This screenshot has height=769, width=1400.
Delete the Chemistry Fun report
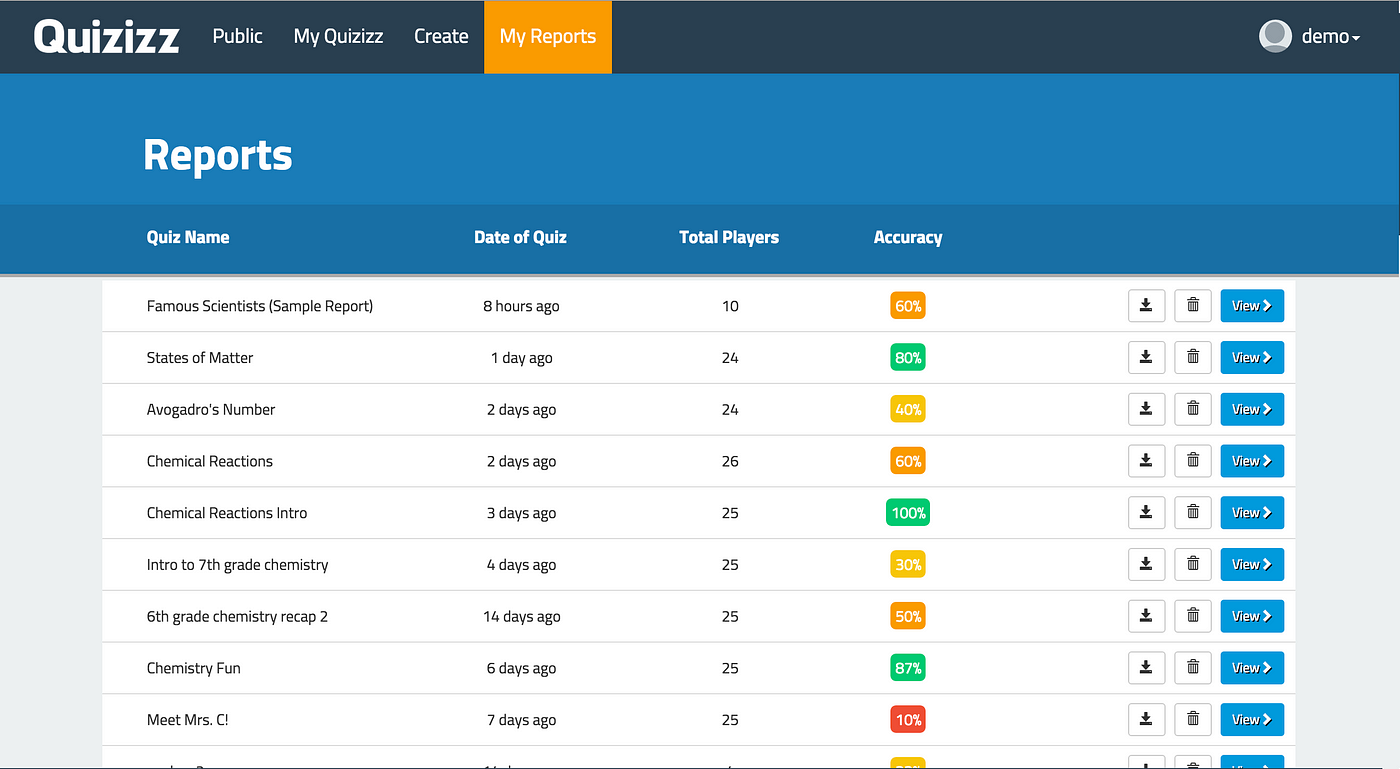(x=1193, y=668)
